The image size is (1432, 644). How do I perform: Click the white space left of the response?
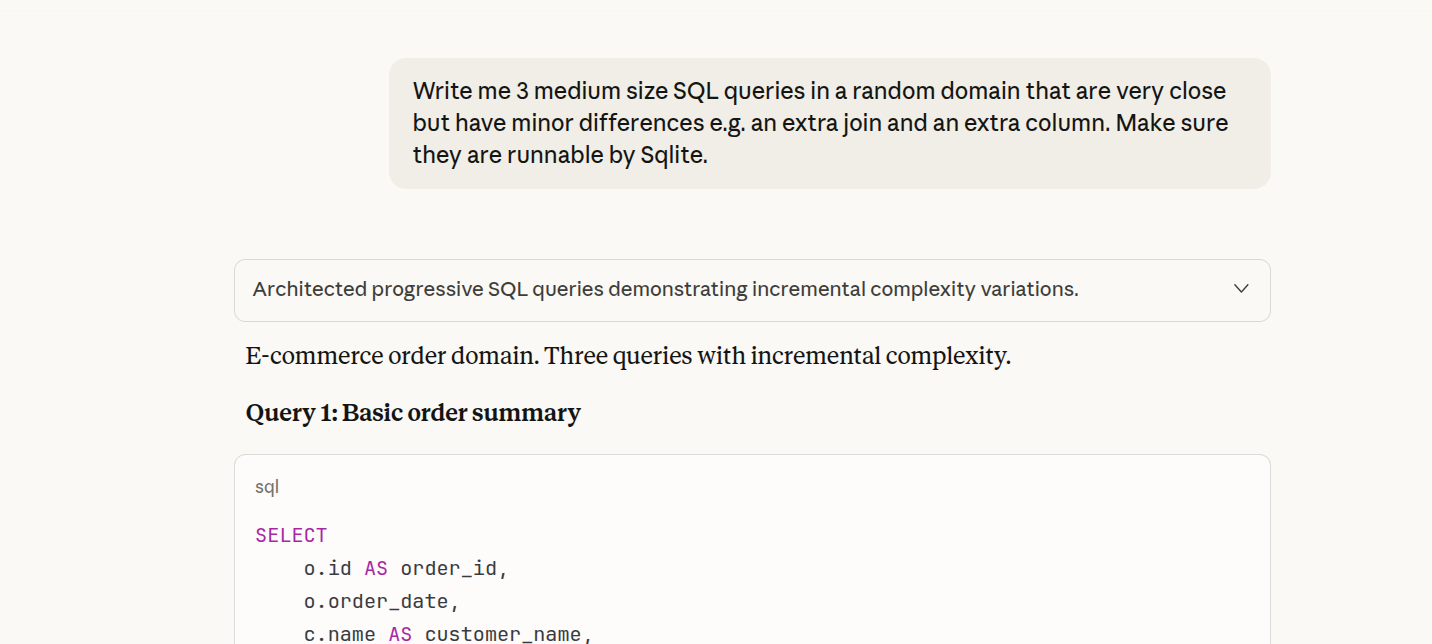110,400
